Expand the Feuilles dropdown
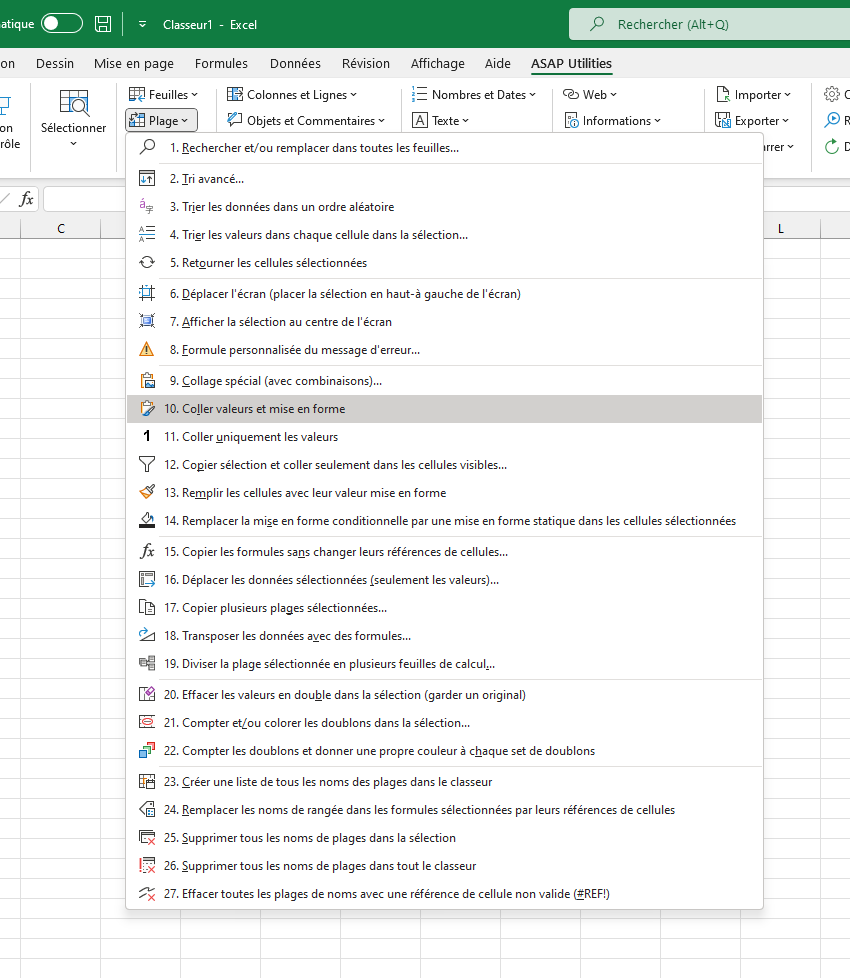This screenshot has width=850, height=978. (x=163, y=94)
